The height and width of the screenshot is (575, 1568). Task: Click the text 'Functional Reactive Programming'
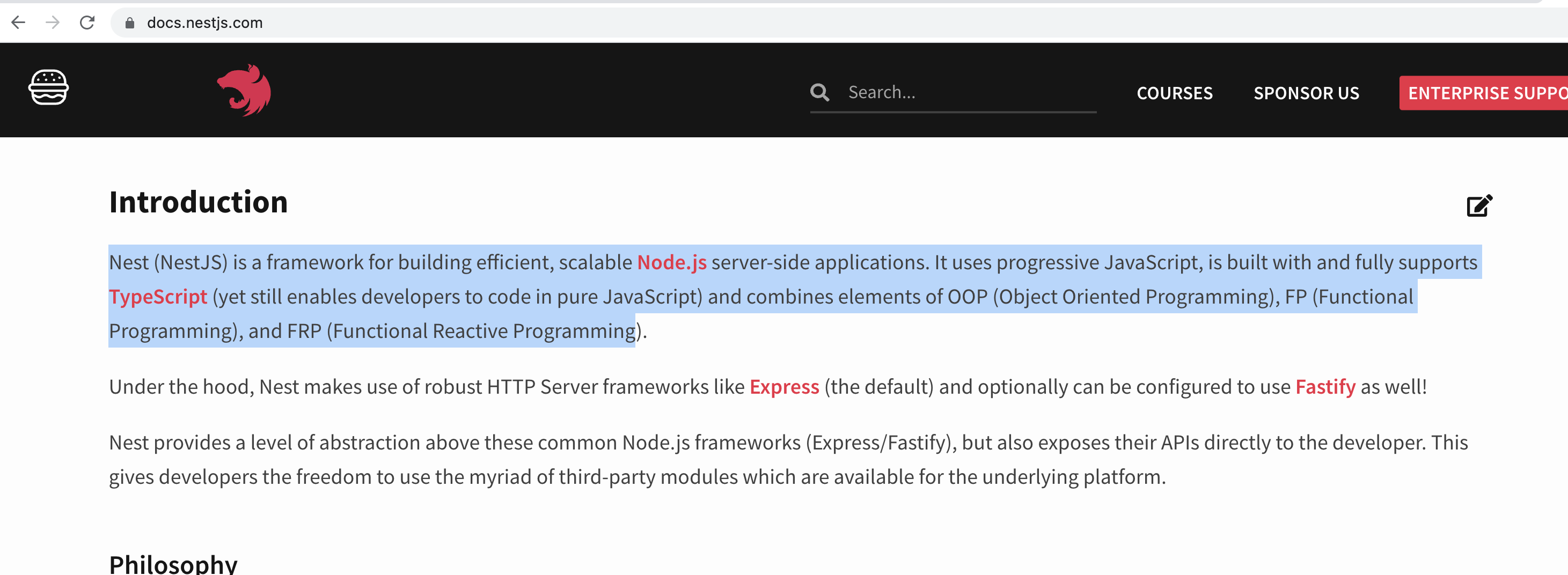click(484, 331)
